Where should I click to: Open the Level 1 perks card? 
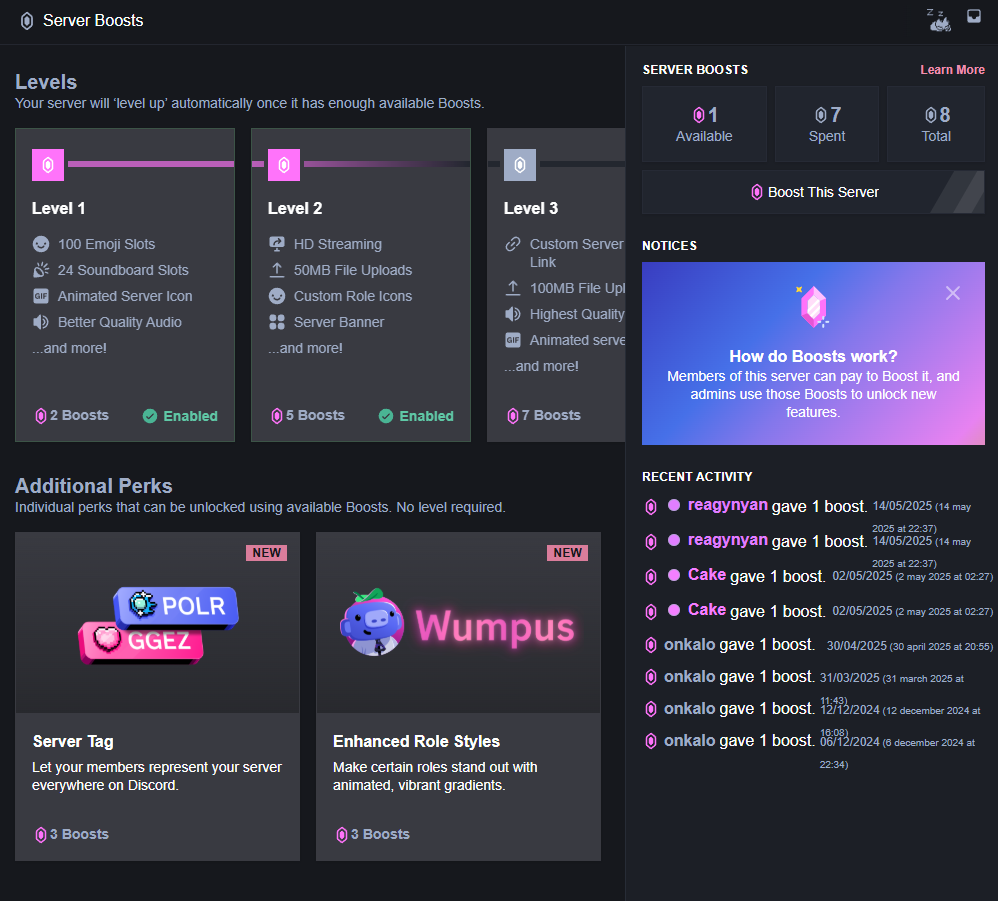pyautogui.click(x=125, y=285)
